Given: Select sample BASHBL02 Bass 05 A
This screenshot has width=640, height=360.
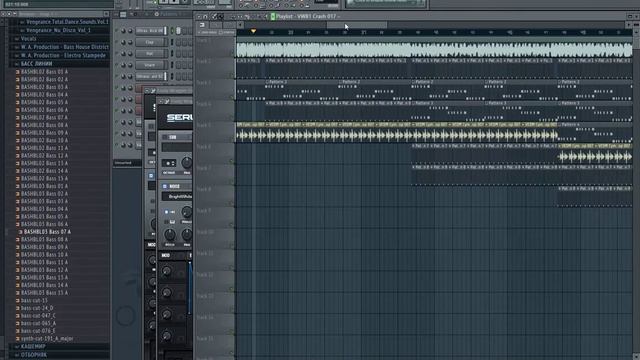Looking at the screenshot, I should [x=44, y=102].
